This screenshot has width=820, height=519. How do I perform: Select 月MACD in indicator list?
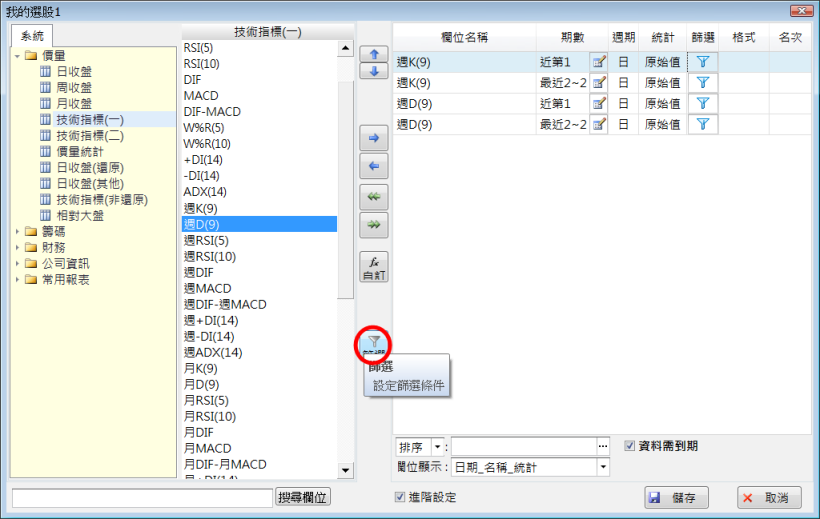point(207,448)
